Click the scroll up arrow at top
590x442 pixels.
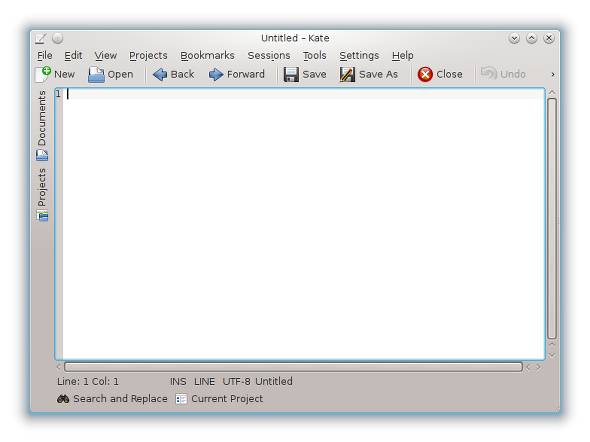[552, 92]
